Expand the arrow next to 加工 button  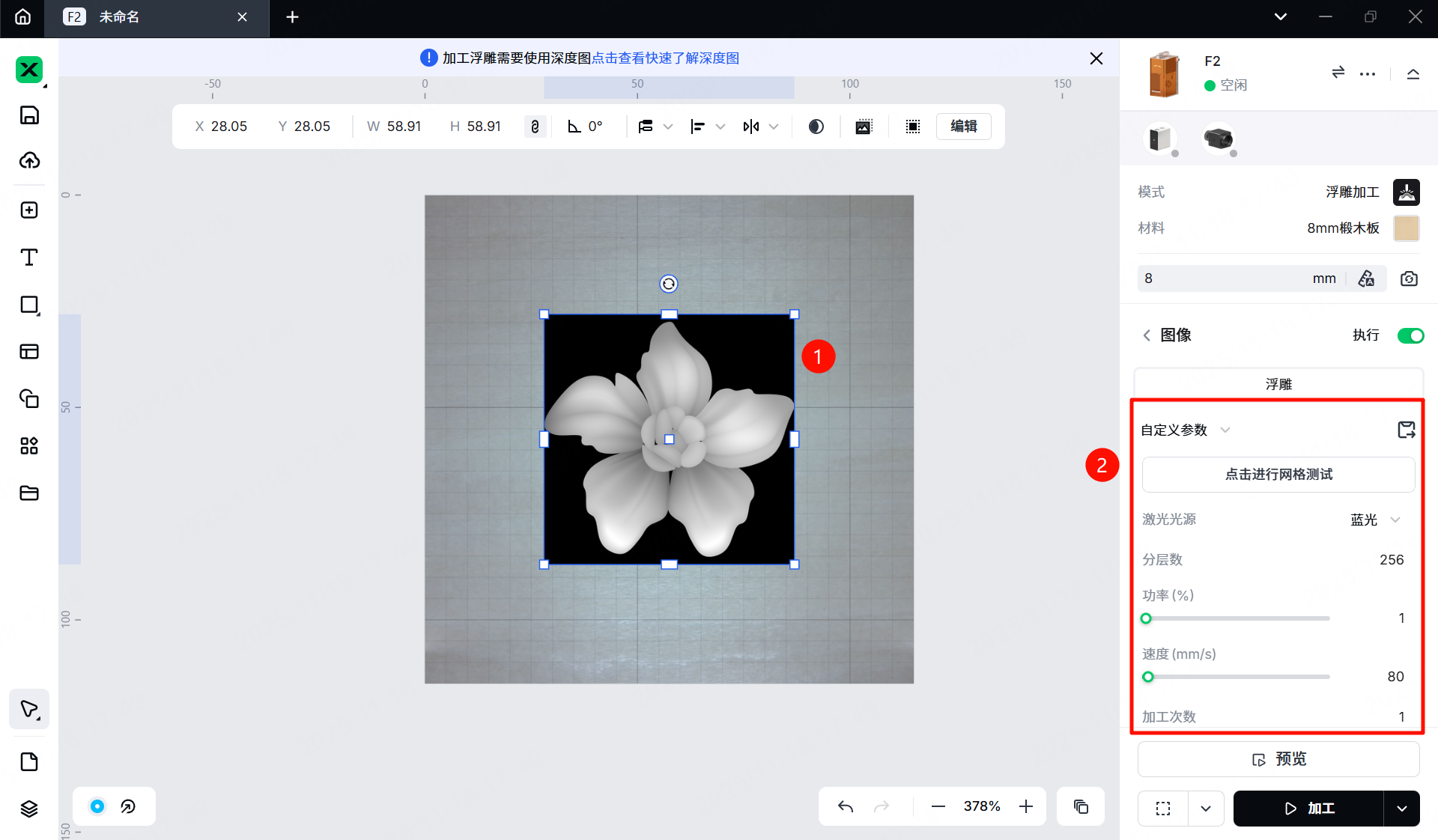pyautogui.click(x=1401, y=809)
